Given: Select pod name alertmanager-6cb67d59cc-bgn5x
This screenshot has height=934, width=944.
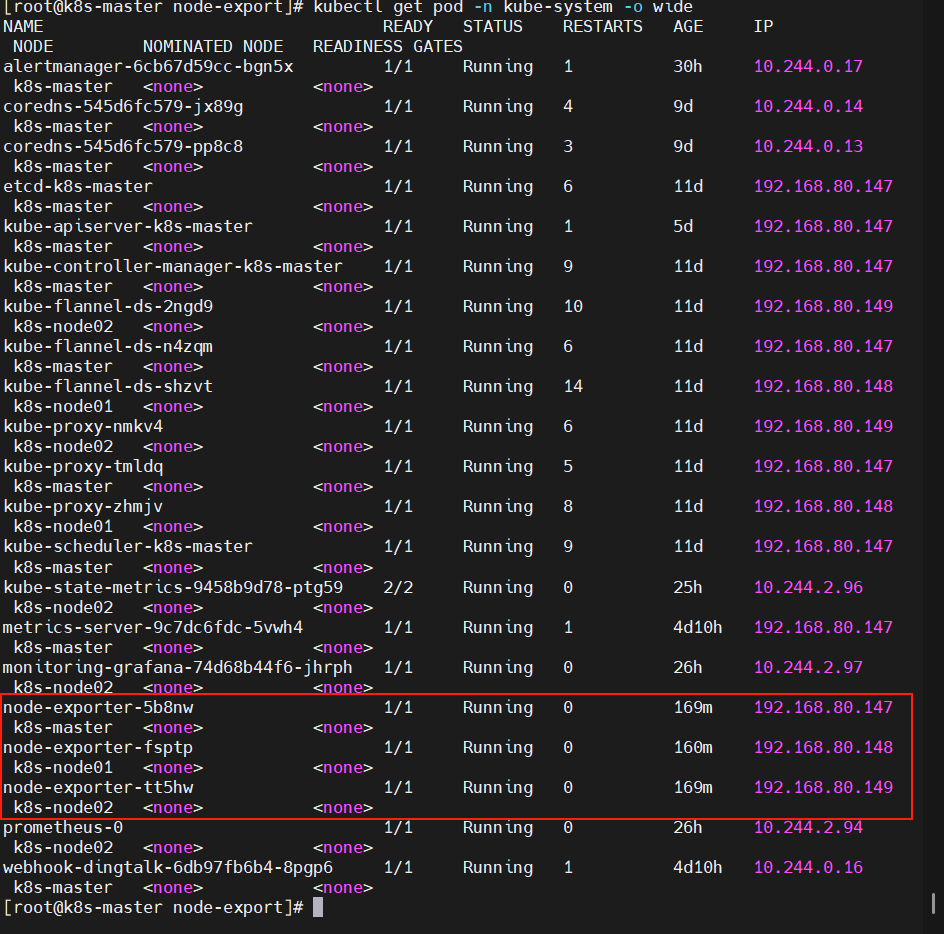Looking at the screenshot, I should pos(148,66).
